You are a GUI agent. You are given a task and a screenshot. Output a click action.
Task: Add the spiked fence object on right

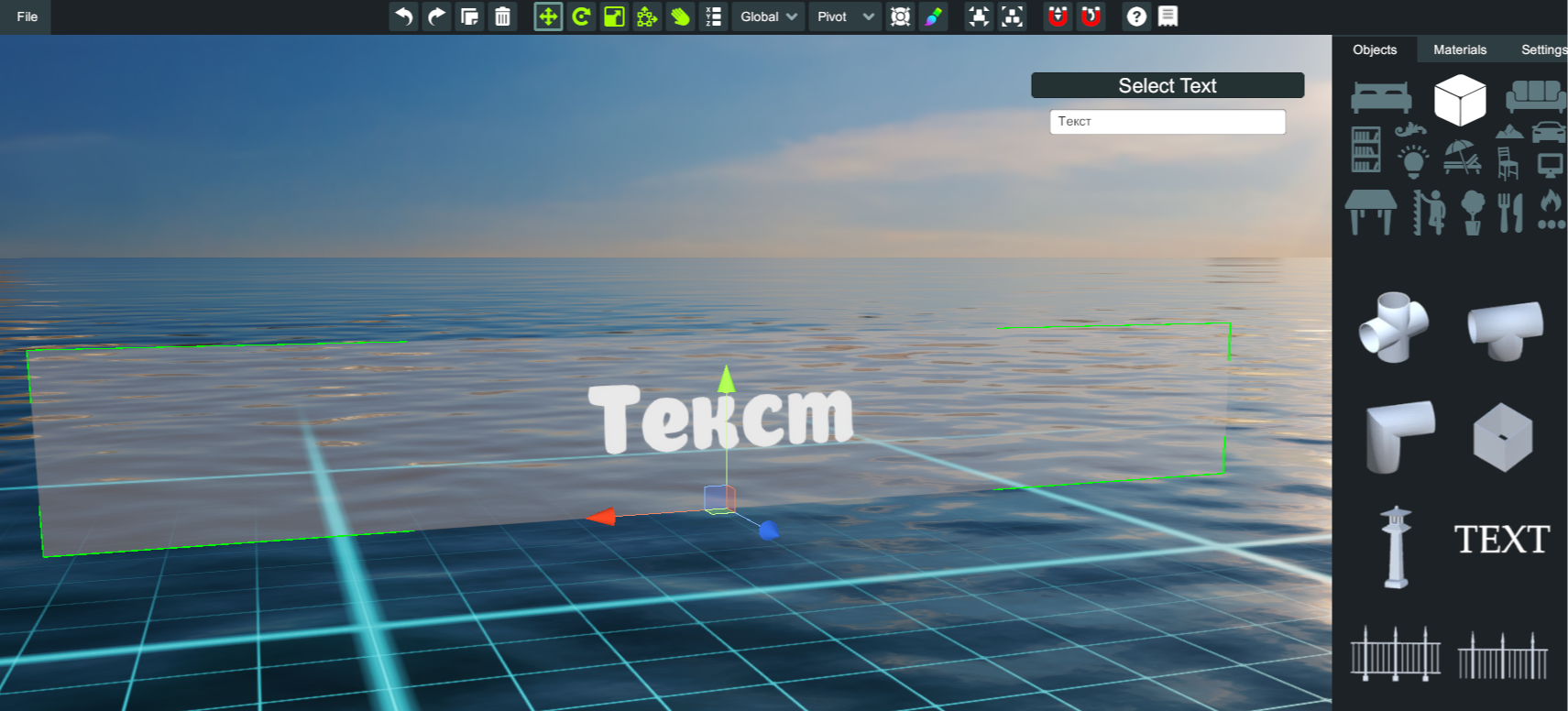click(x=1503, y=656)
